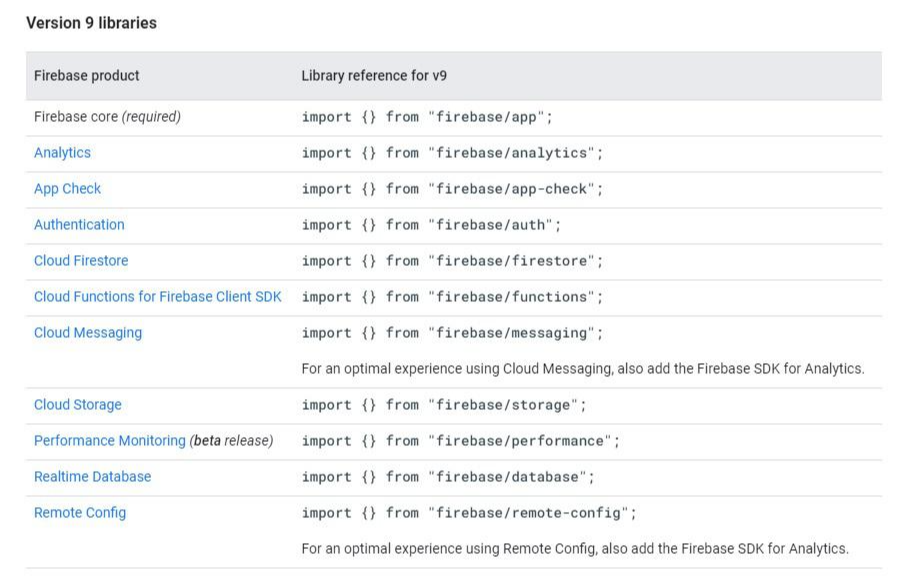The image size is (909, 580).
Task: Click the "Version 9 libraries" heading
Action: pos(91,23)
